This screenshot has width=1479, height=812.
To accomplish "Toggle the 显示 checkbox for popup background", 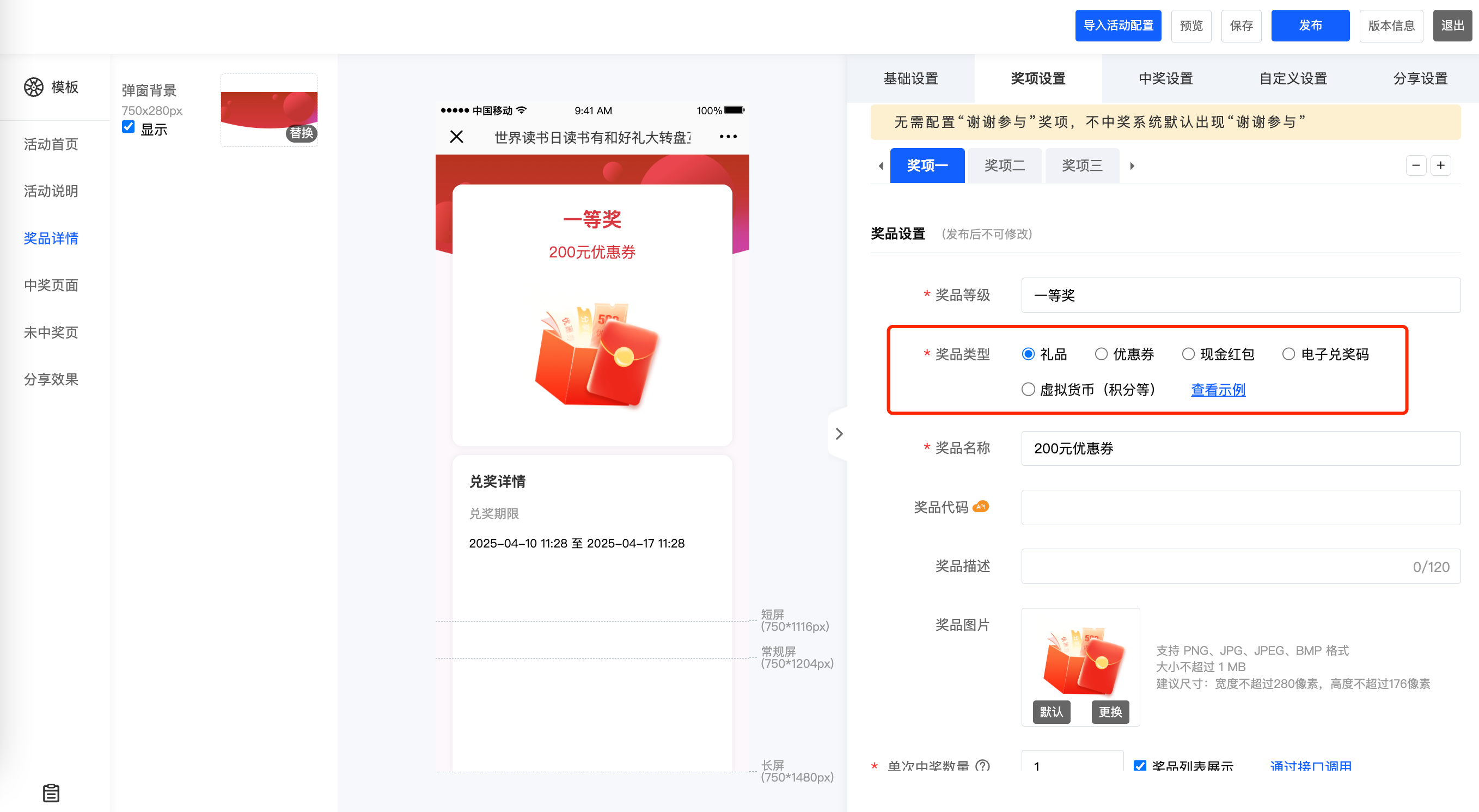I will 128,127.
